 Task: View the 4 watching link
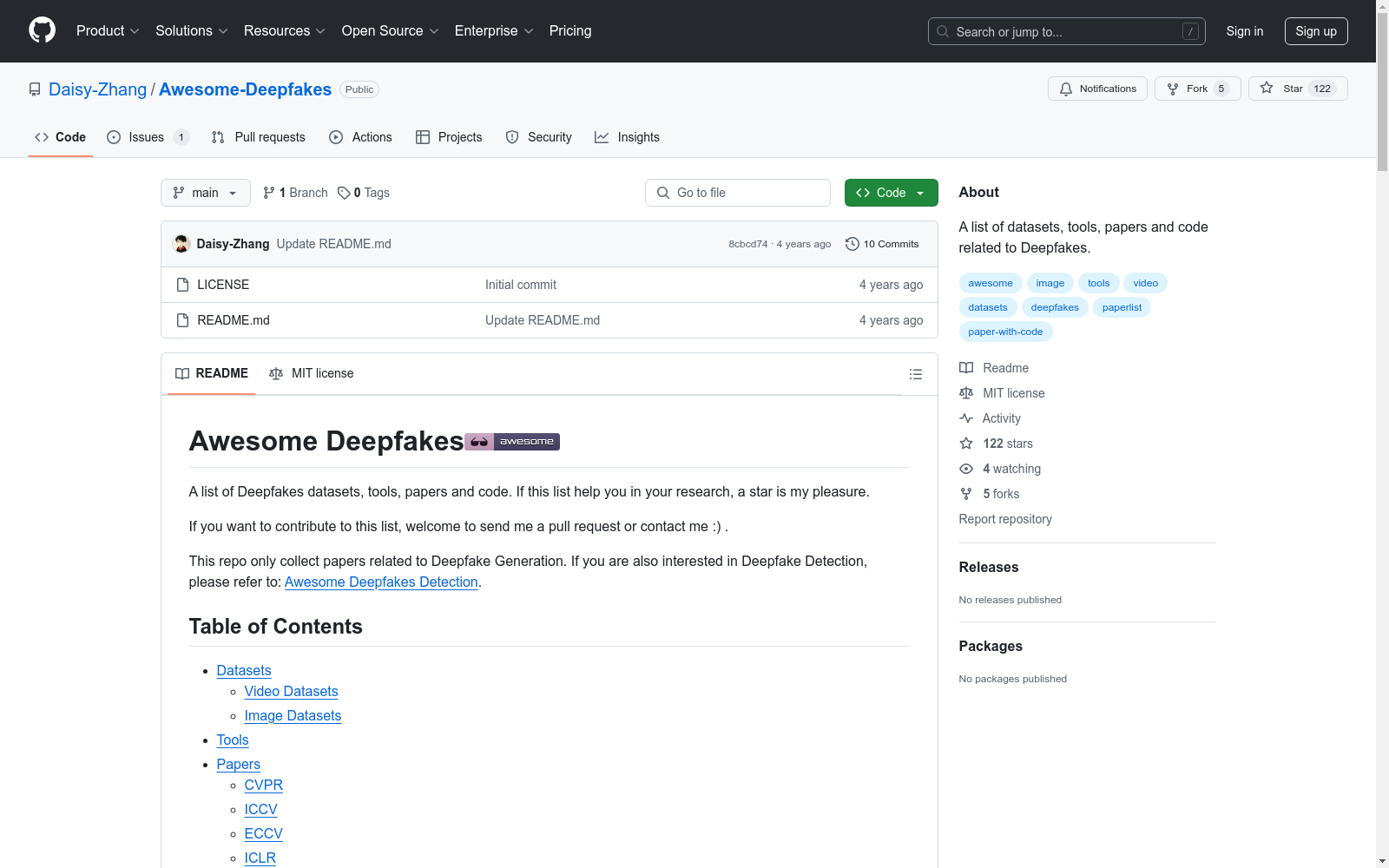(1000, 469)
